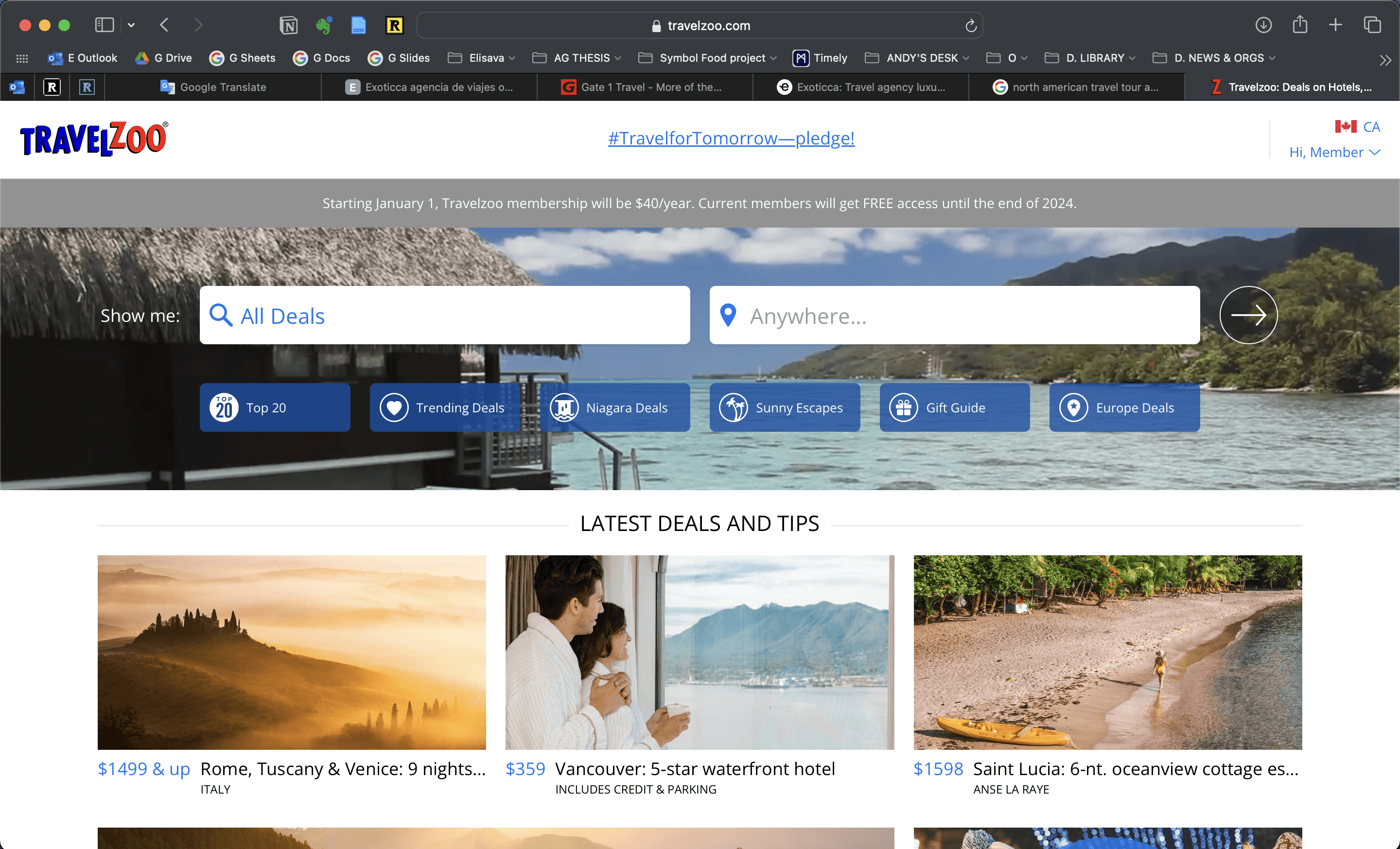Open the Evernote elephant extension icon

pyautogui.click(x=323, y=26)
